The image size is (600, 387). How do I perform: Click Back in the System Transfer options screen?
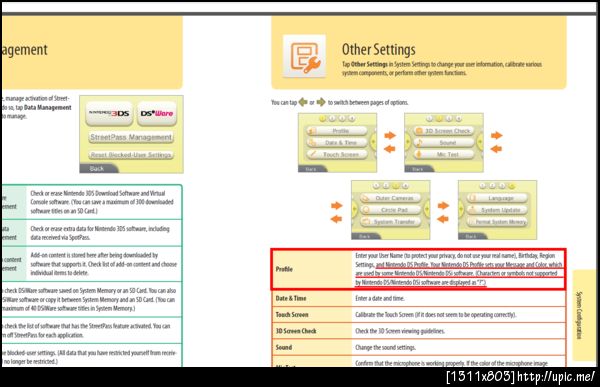click(366, 236)
